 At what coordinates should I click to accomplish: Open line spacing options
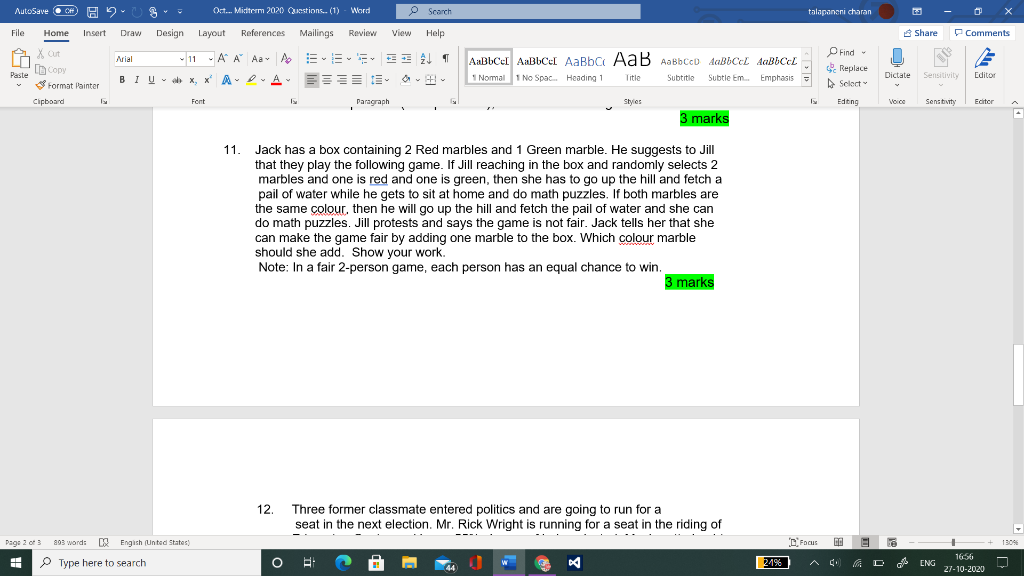(x=379, y=80)
